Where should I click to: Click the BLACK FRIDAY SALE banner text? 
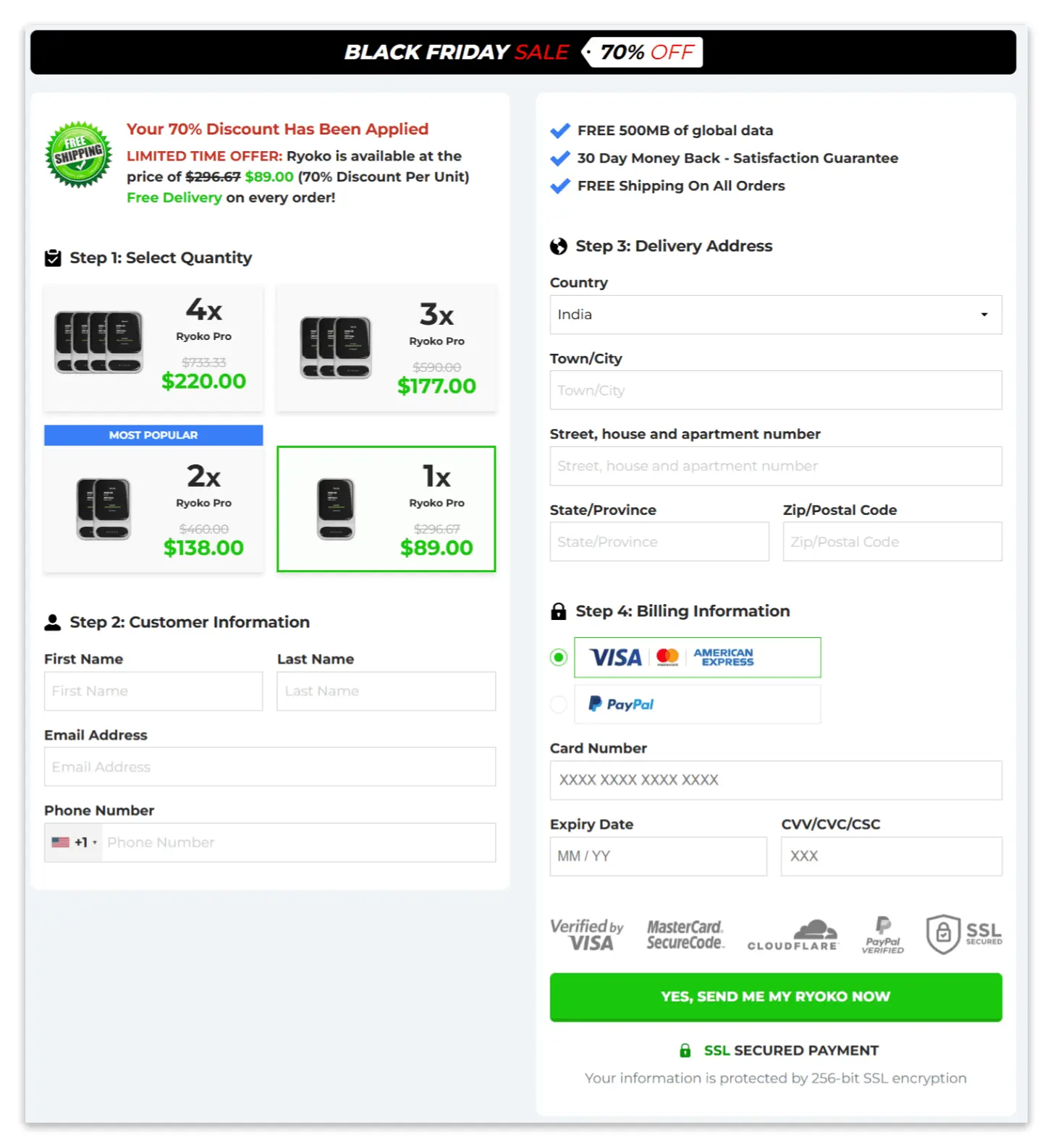point(457,52)
